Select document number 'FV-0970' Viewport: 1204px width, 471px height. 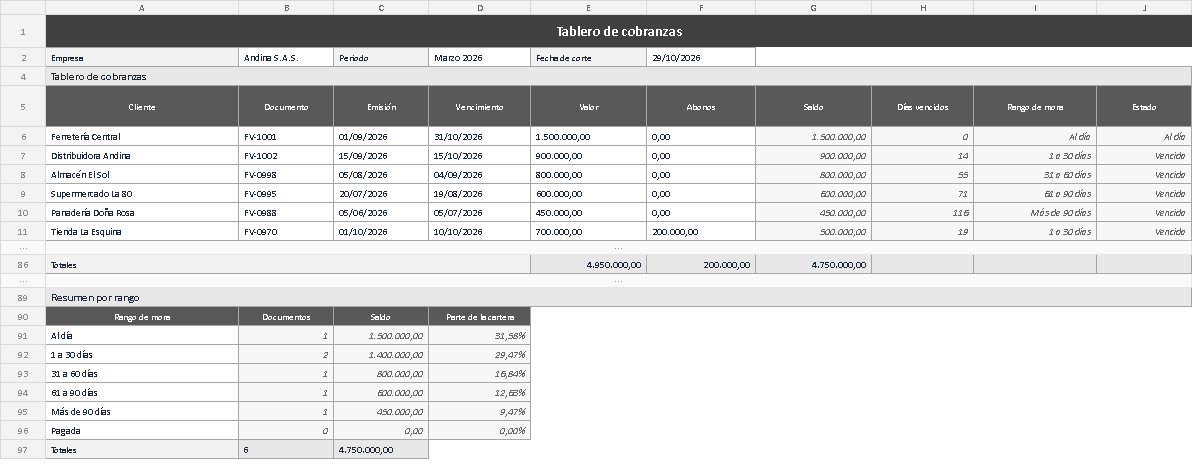click(286, 232)
